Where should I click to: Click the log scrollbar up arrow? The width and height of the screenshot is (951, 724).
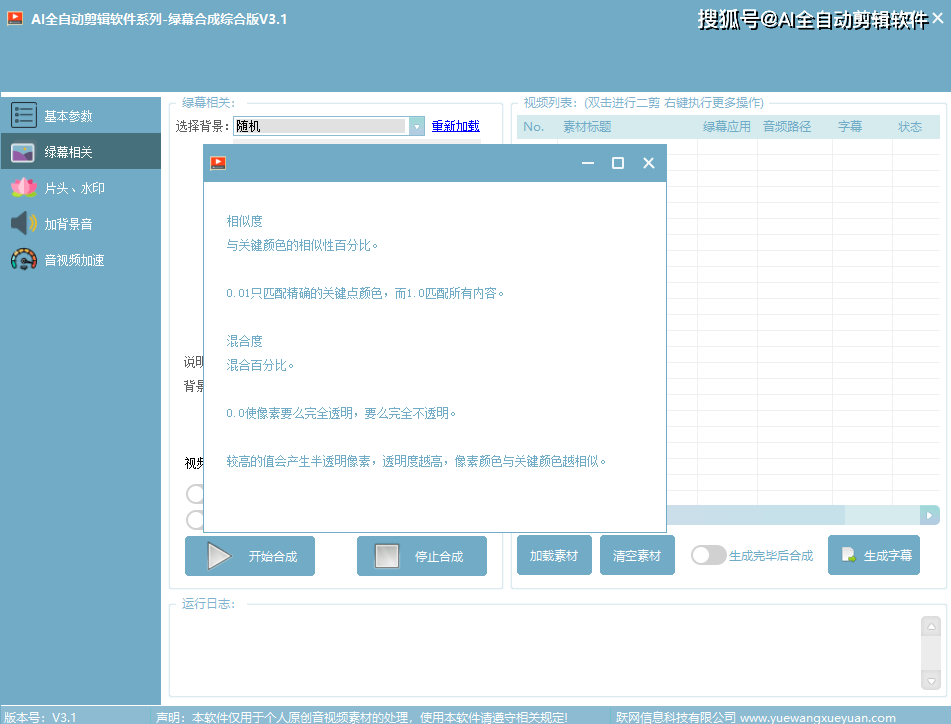pyautogui.click(x=931, y=626)
